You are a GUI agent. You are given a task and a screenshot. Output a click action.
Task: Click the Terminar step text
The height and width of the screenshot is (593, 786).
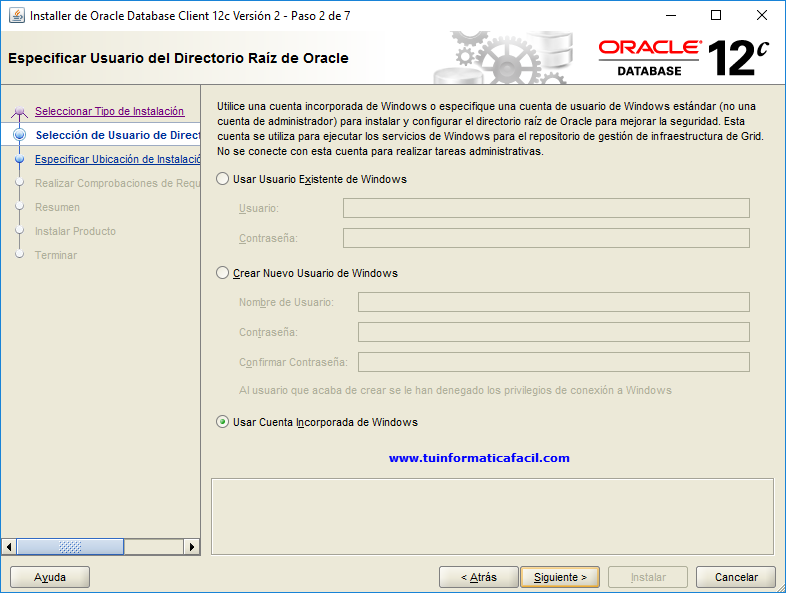coord(56,255)
